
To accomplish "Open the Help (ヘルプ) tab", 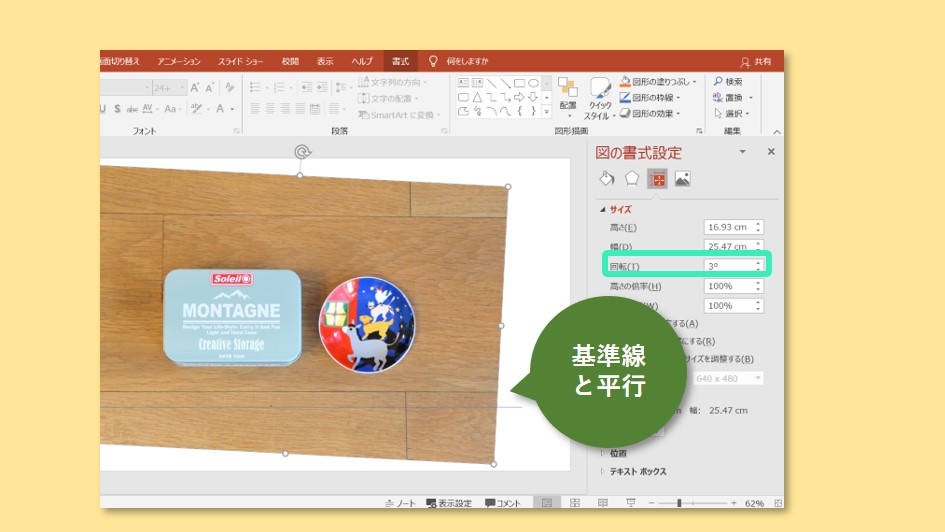I will click(362, 61).
